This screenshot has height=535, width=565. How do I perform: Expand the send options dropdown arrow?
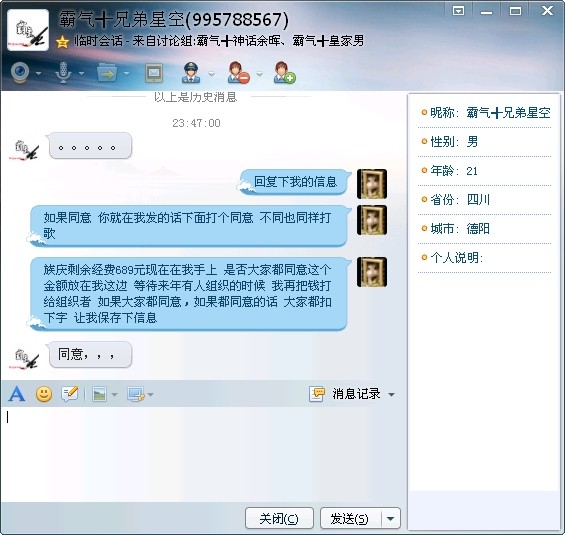pos(391,519)
